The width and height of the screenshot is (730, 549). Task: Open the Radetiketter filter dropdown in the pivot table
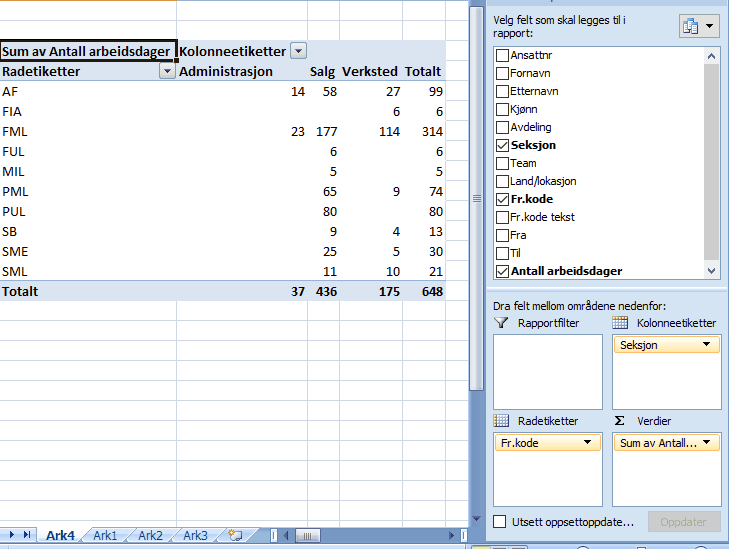pyautogui.click(x=167, y=72)
